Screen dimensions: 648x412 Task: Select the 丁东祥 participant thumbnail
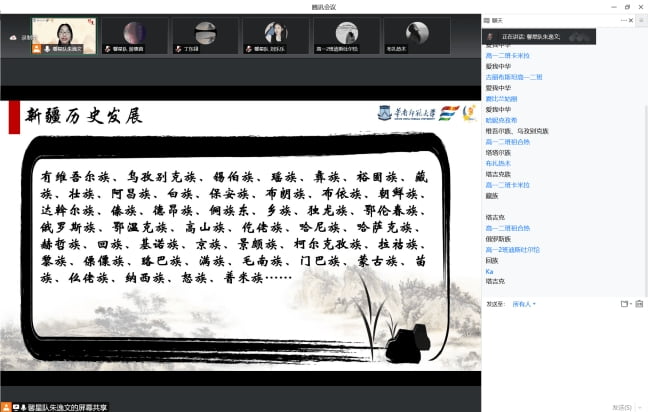coord(205,35)
